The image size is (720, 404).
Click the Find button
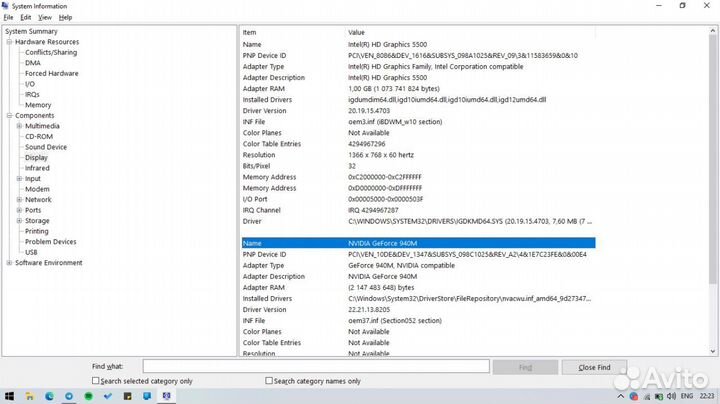point(525,367)
